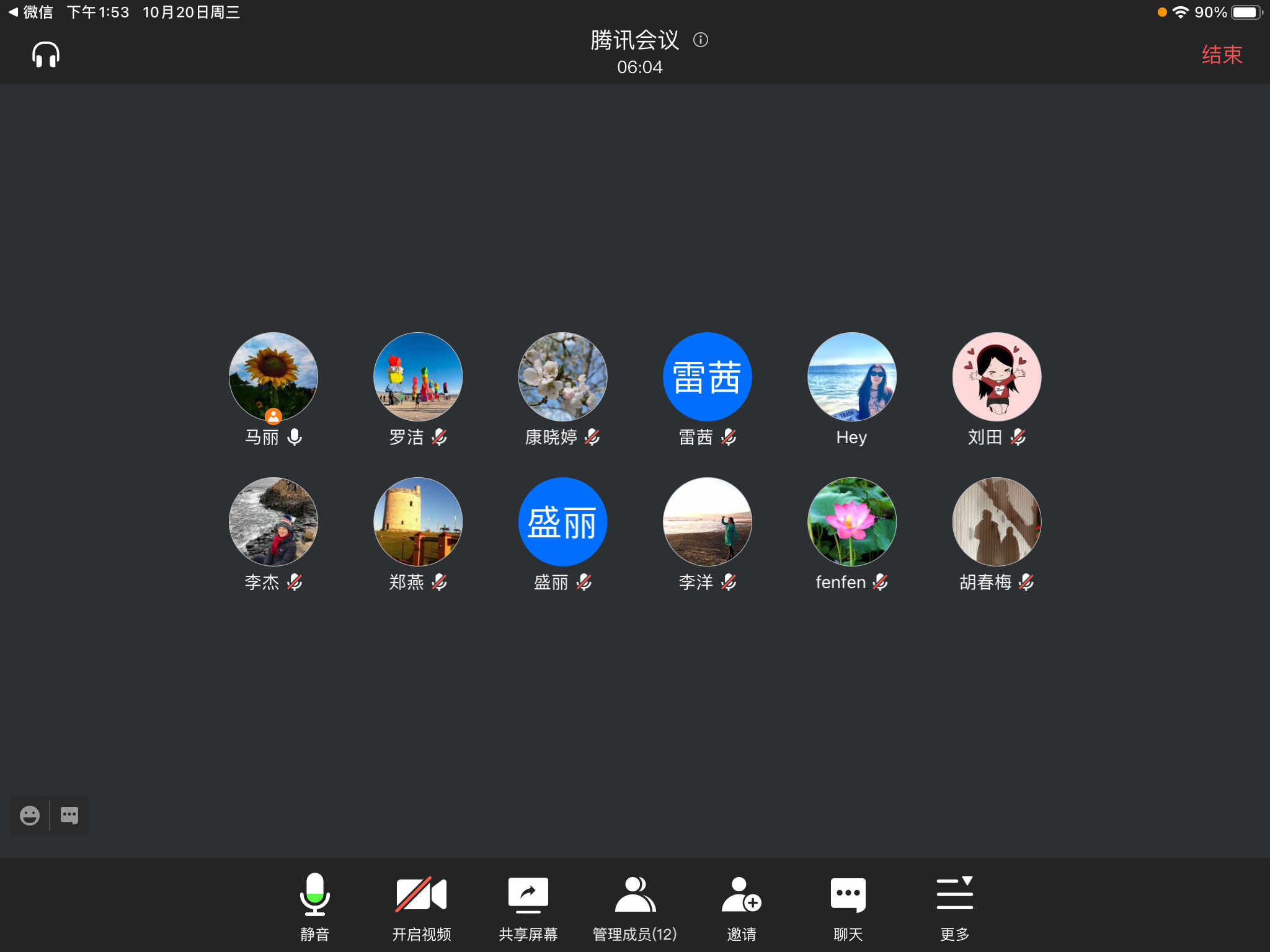Select the blue 雷茜 avatar
The height and width of the screenshot is (952, 1270).
point(707,377)
